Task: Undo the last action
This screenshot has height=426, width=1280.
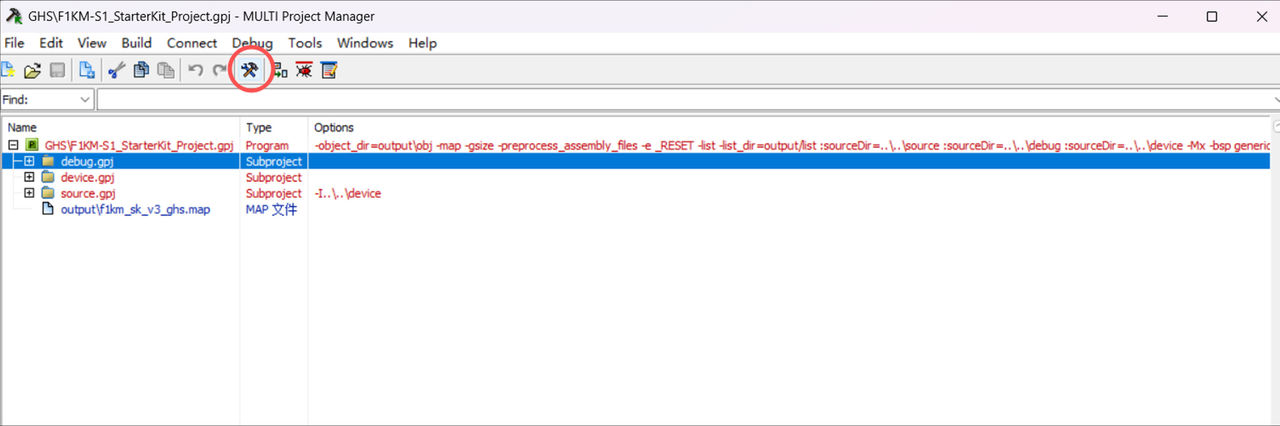Action: (196, 70)
